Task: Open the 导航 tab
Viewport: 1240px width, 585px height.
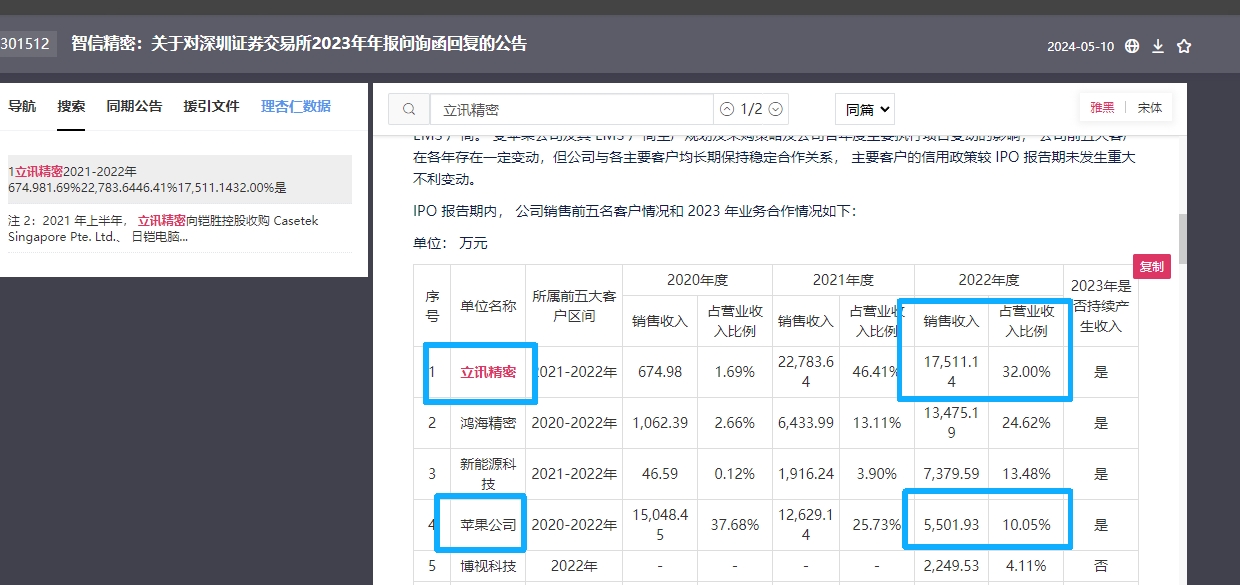Action: (22, 106)
